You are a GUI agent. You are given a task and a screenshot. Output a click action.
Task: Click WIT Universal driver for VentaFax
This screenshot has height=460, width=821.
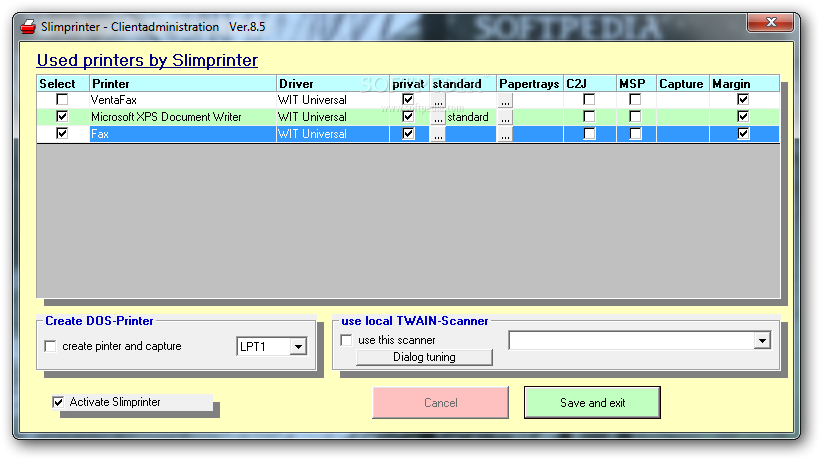[312, 100]
